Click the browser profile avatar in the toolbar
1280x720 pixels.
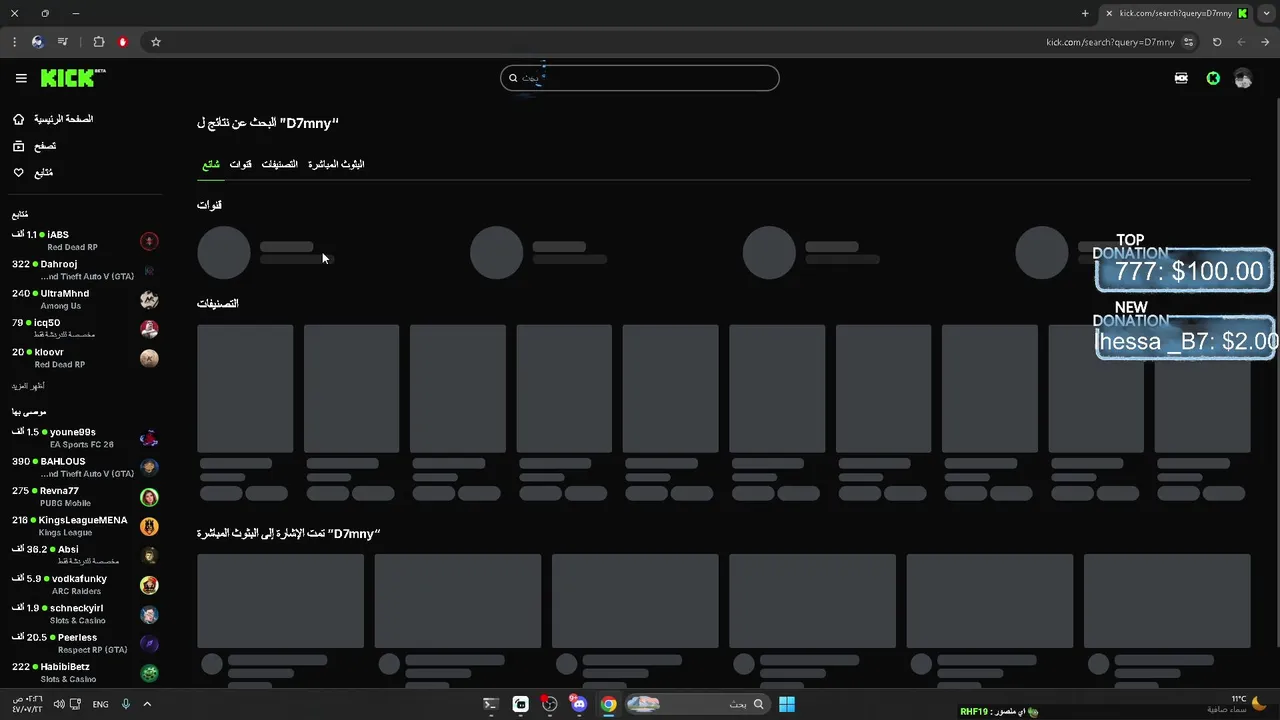tap(38, 42)
